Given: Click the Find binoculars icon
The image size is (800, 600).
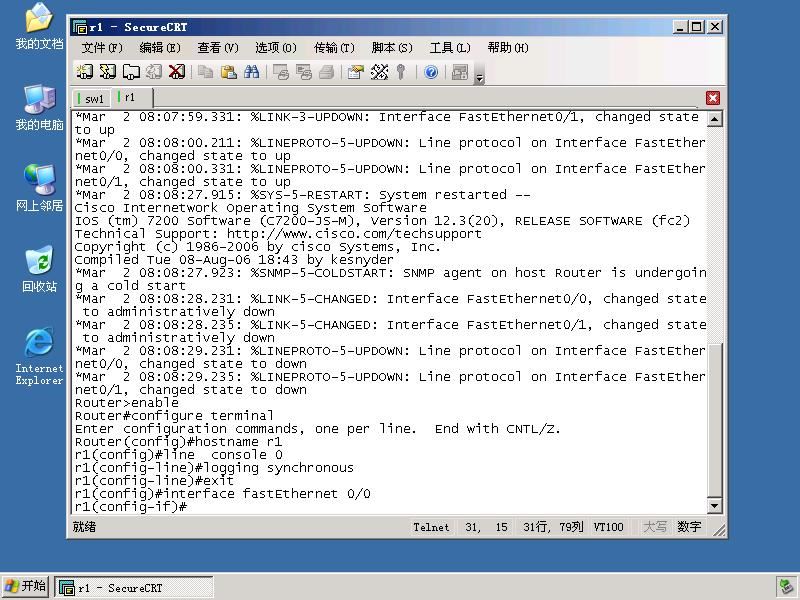Looking at the screenshot, I should [x=252, y=72].
